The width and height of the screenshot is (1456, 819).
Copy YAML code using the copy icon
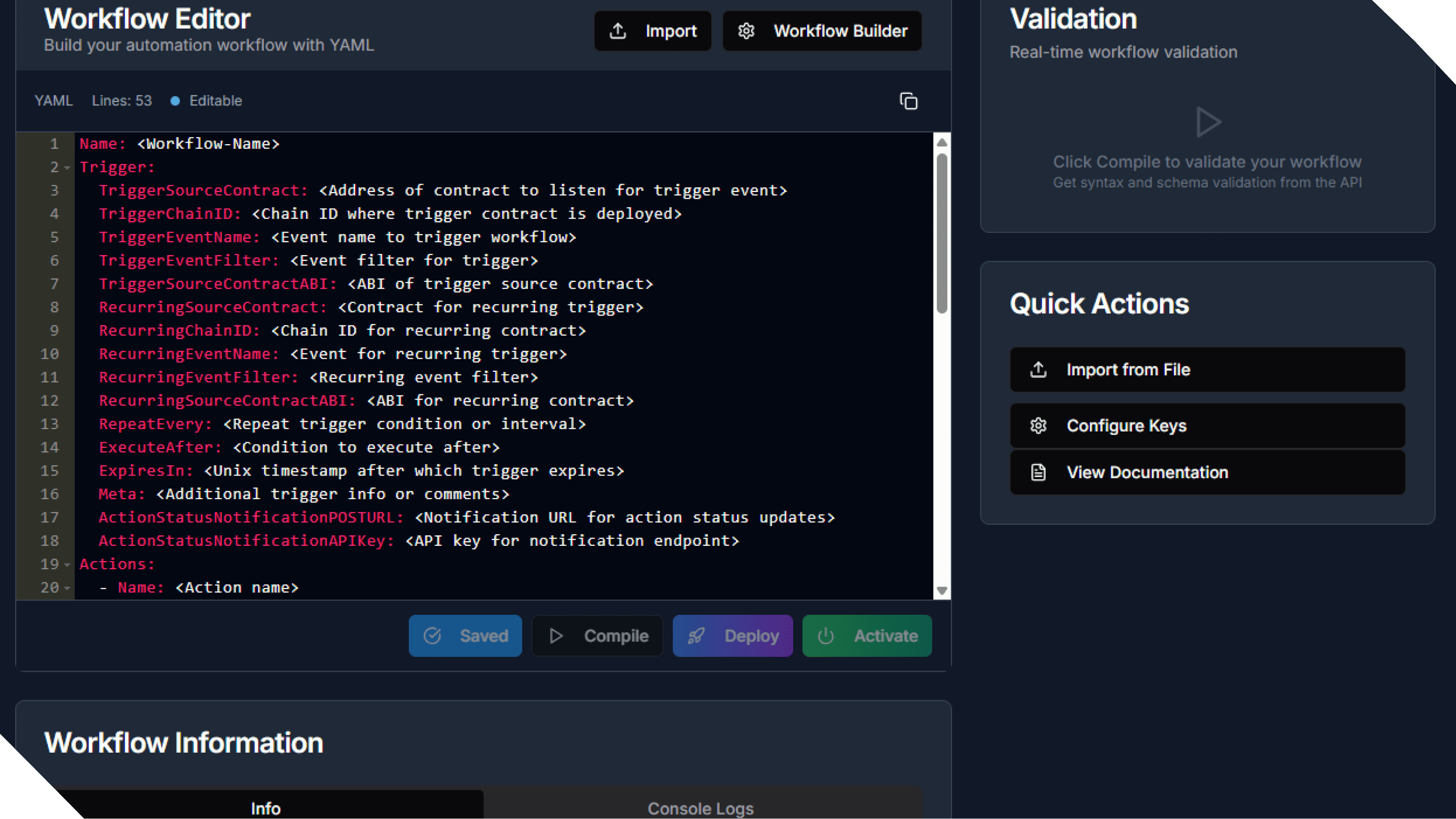[x=908, y=101]
